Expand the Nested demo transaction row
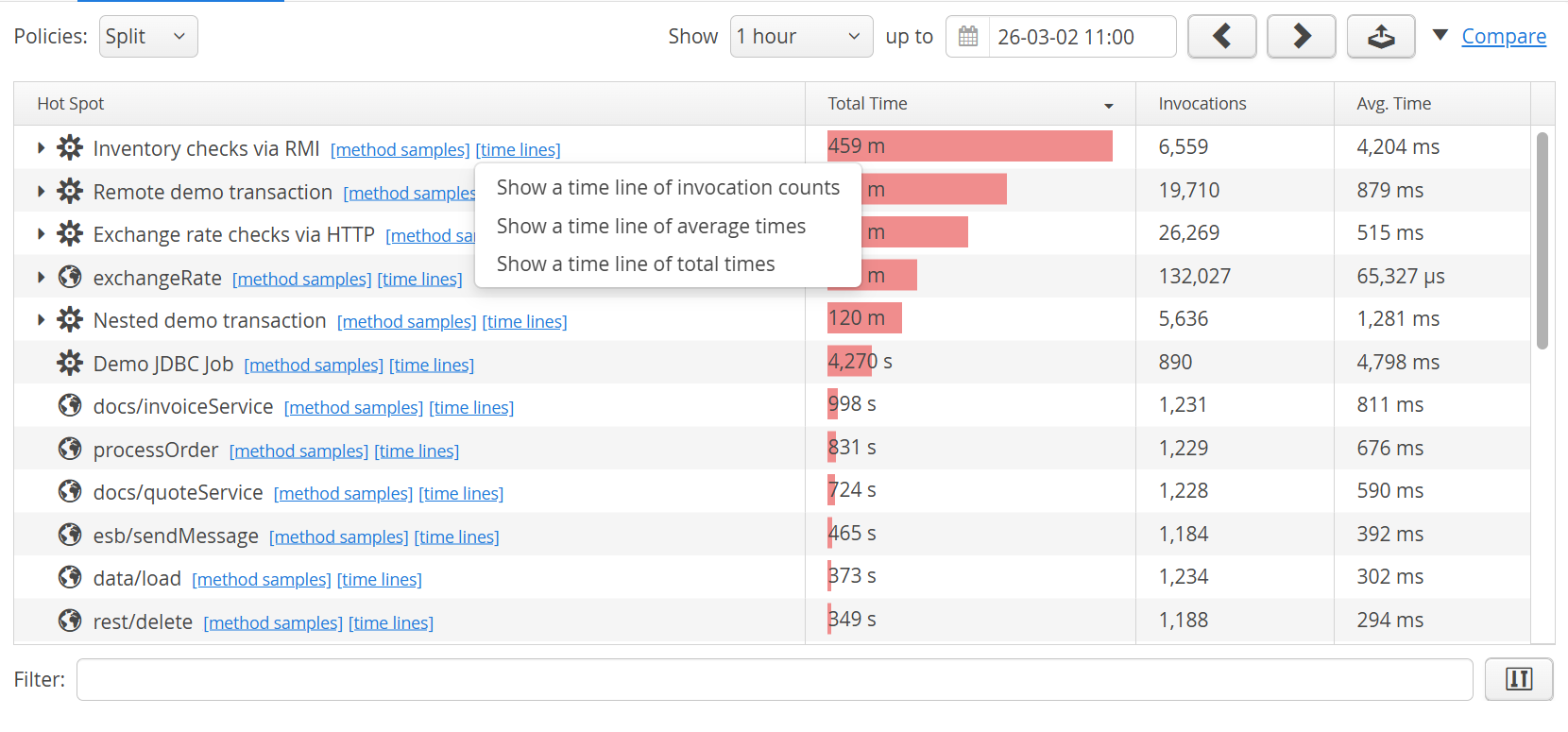Image resolution: width=1568 pixels, height=732 pixels. [41, 320]
